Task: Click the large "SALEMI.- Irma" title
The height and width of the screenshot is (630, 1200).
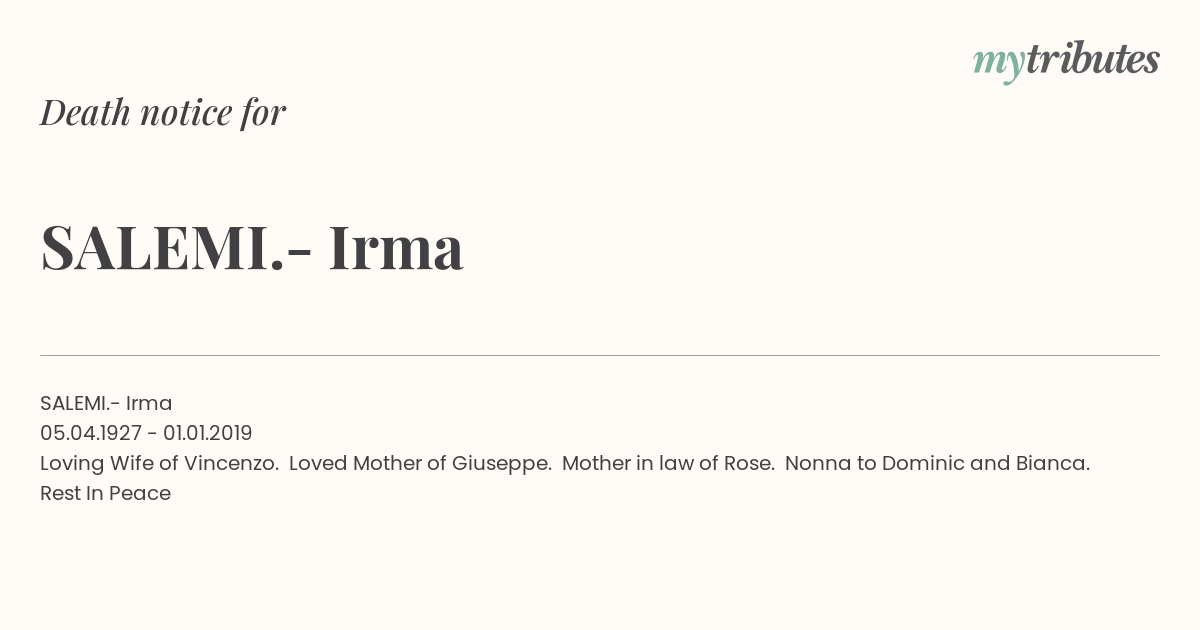Action: pyautogui.click(x=252, y=247)
